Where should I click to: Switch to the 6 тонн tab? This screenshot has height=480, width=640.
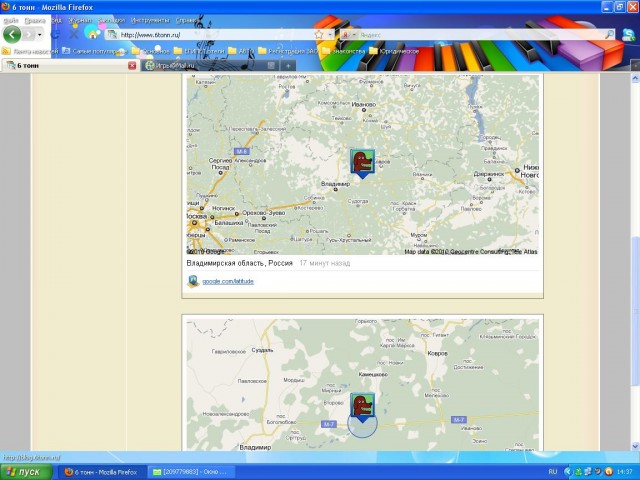tap(65, 65)
